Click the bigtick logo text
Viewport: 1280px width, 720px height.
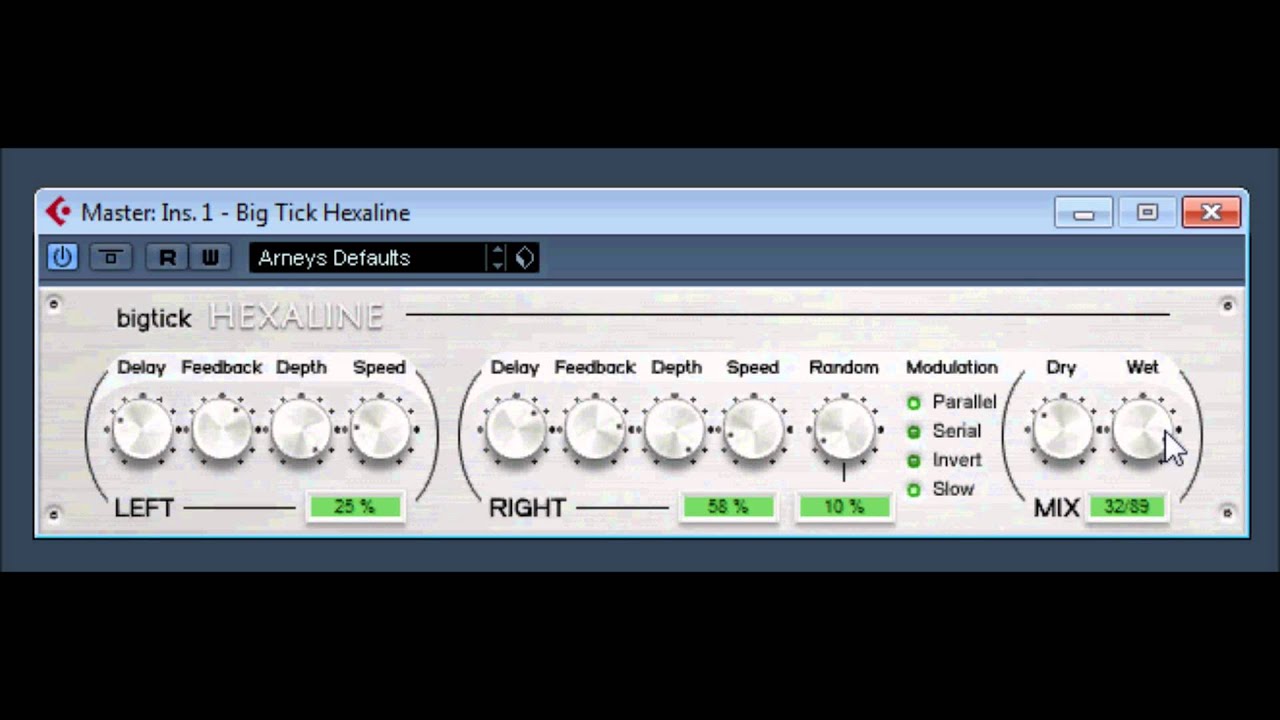click(x=153, y=318)
